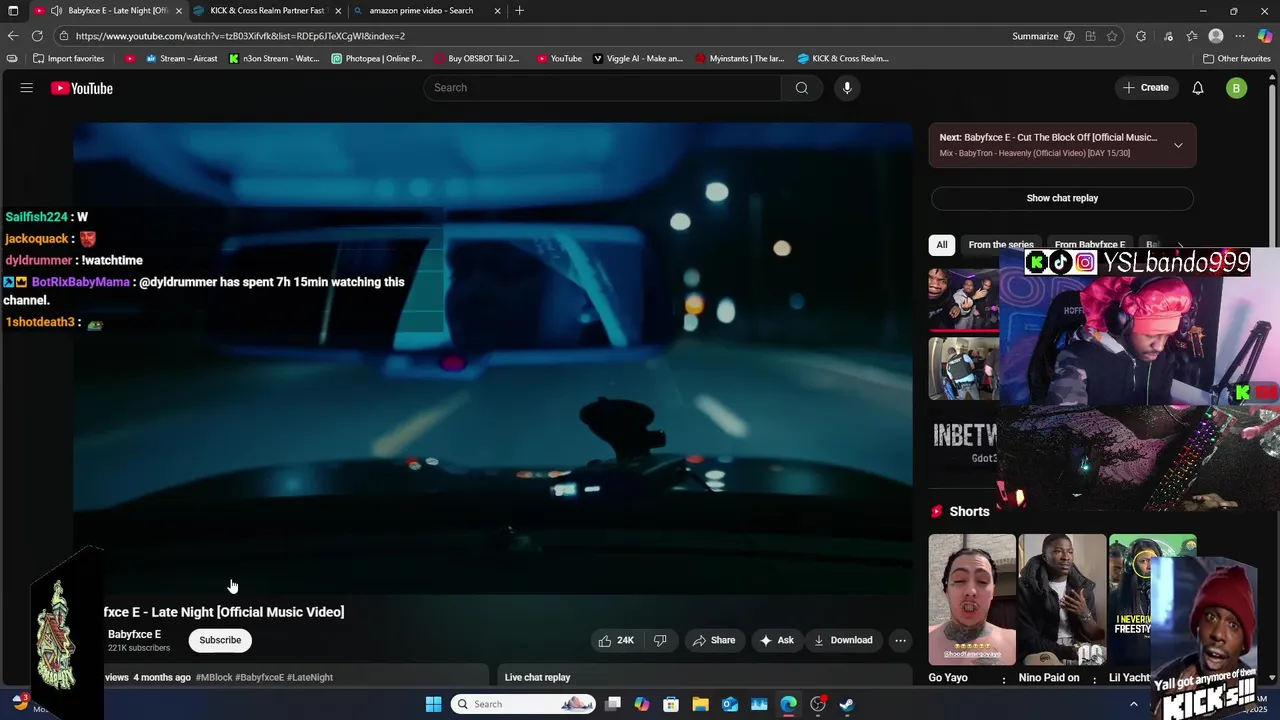Open Nino Paid short thumbnail
Image resolution: width=1280 pixels, height=720 pixels.
(1062, 600)
